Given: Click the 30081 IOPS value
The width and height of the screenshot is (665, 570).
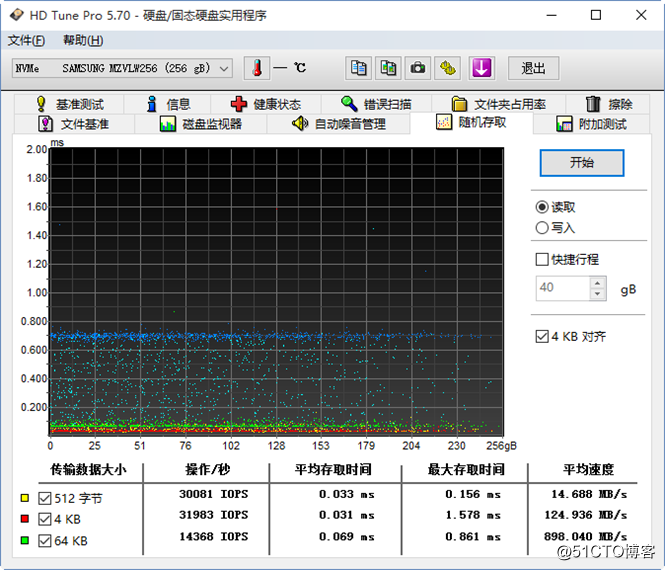Looking at the screenshot, I should point(213,495).
